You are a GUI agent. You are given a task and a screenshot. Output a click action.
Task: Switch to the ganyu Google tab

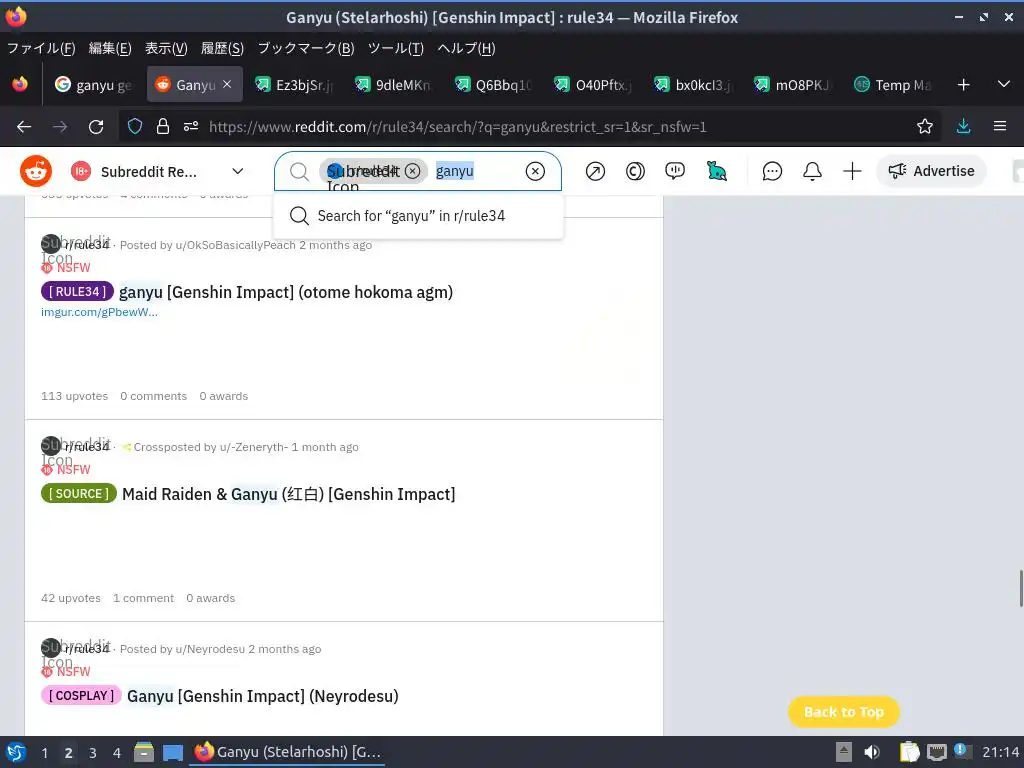(x=94, y=85)
